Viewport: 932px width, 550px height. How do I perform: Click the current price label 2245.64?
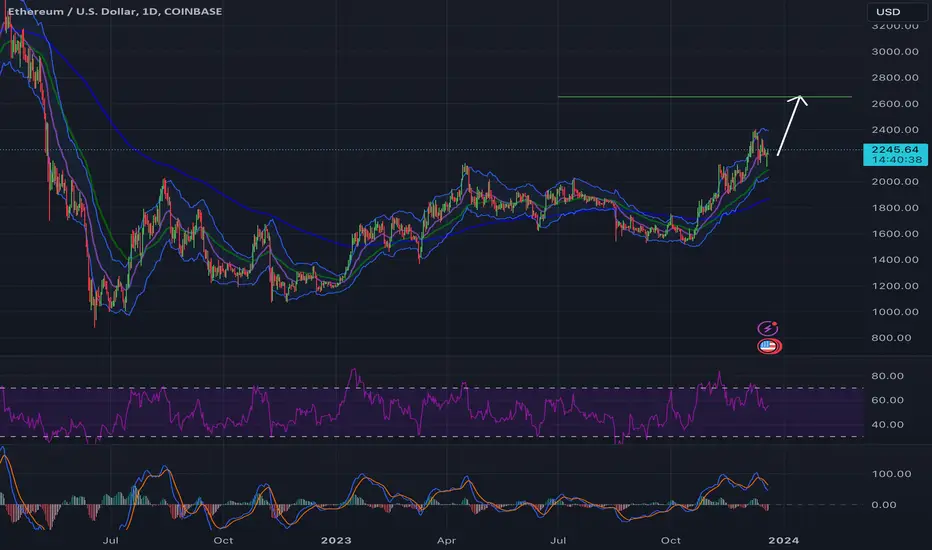895,149
